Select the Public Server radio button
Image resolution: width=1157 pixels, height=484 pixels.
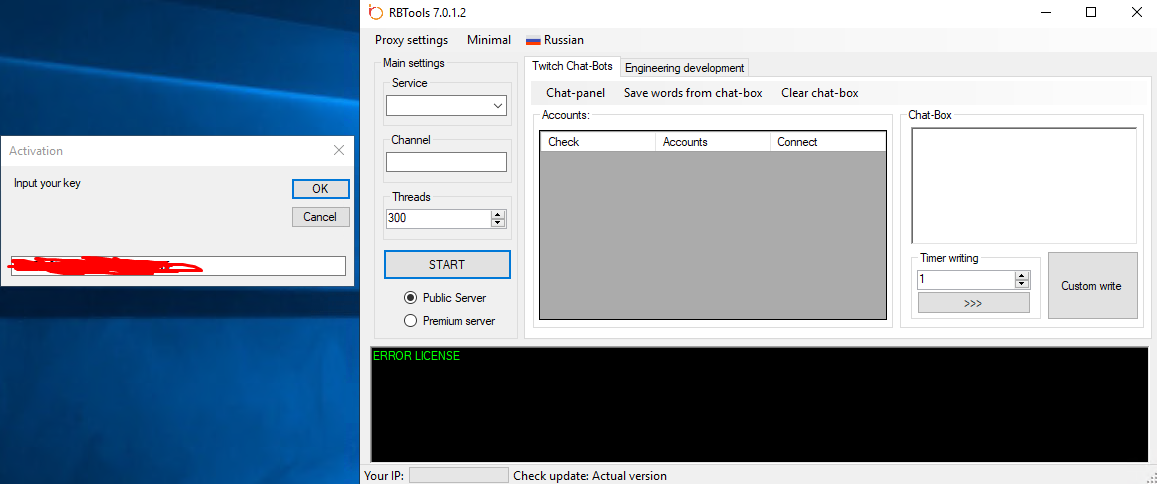[x=410, y=298]
